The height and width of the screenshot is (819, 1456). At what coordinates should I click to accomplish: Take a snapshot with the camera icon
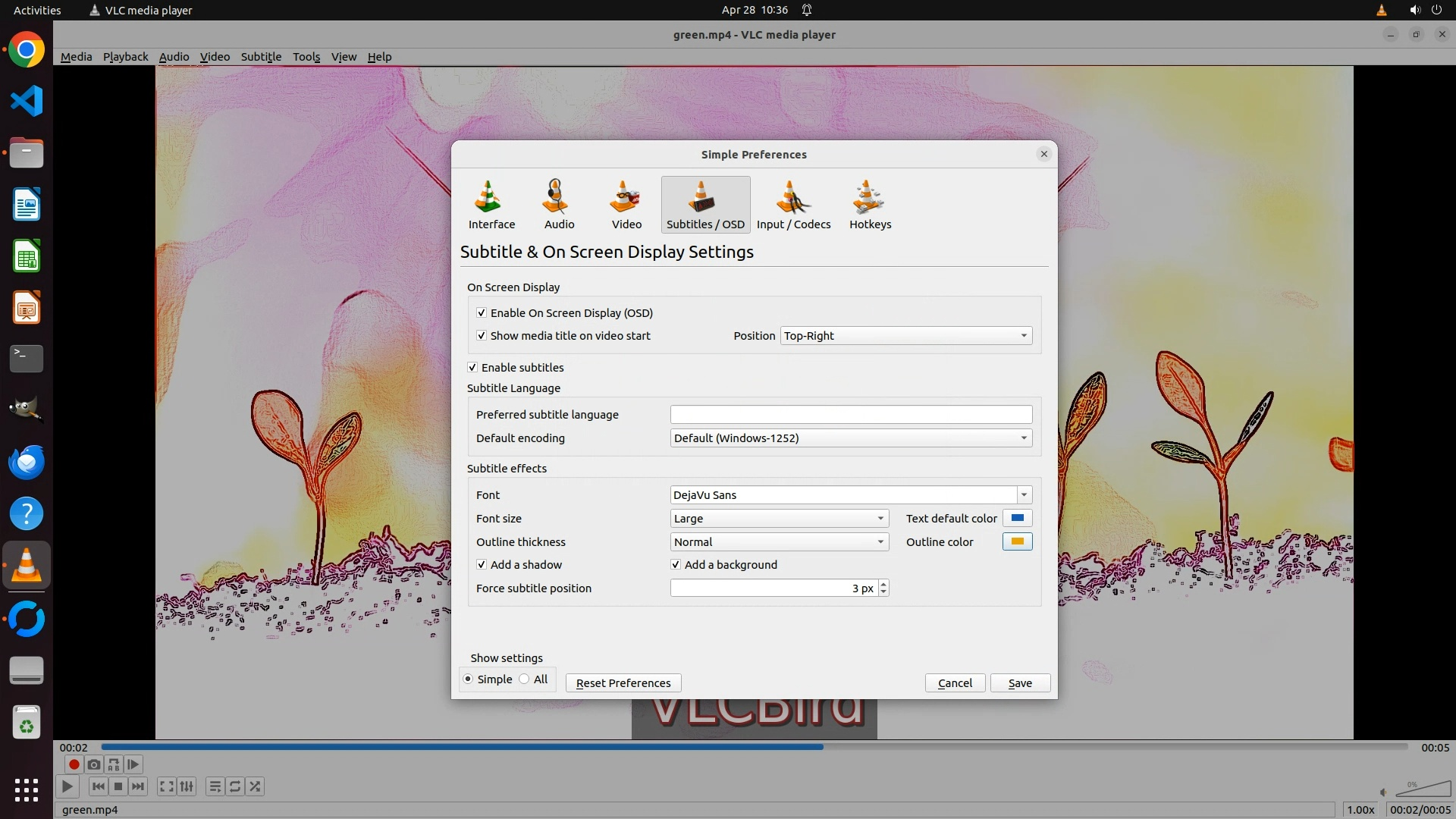[x=94, y=764]
